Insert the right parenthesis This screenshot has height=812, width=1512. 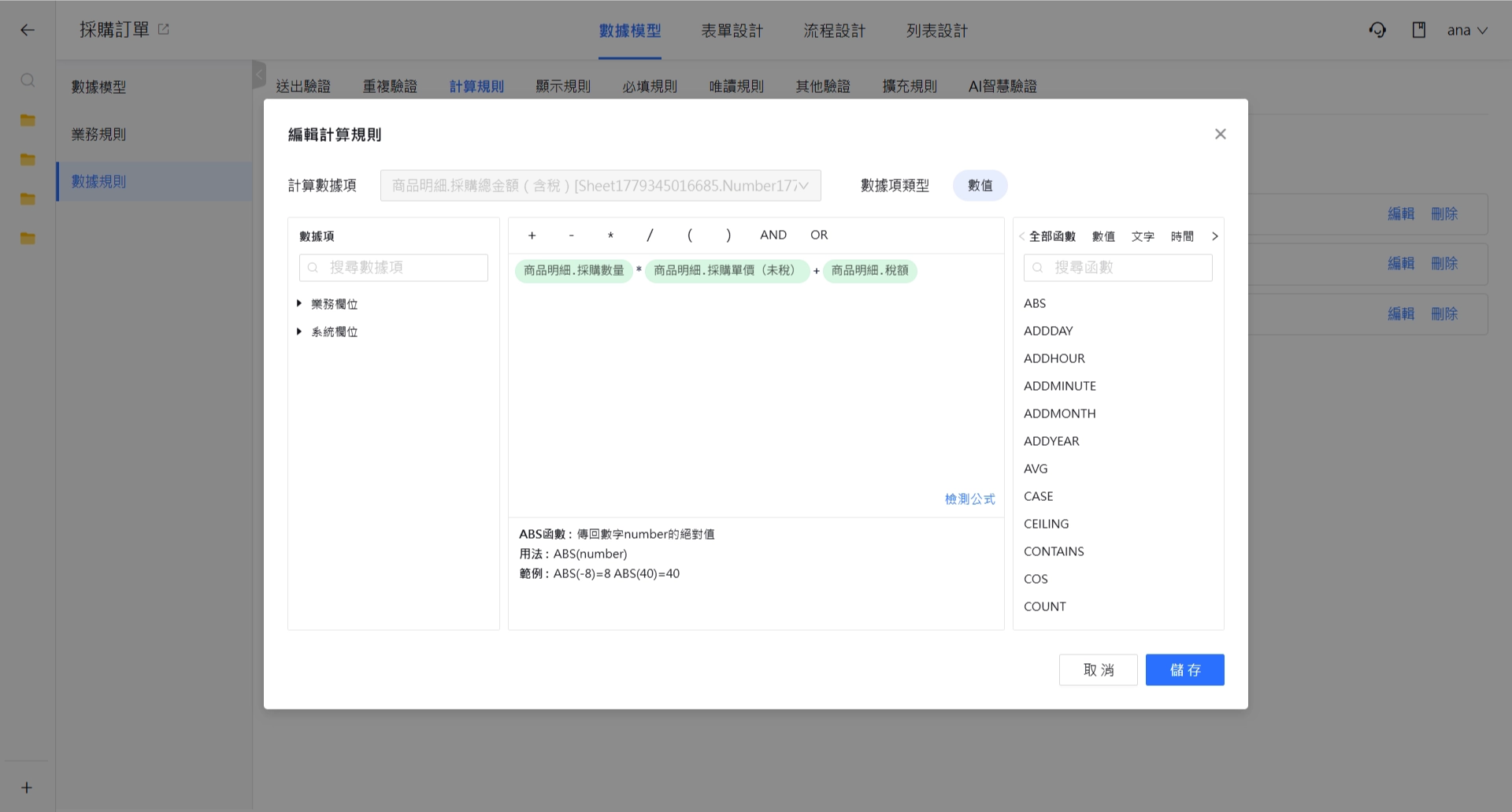point(728,235)
